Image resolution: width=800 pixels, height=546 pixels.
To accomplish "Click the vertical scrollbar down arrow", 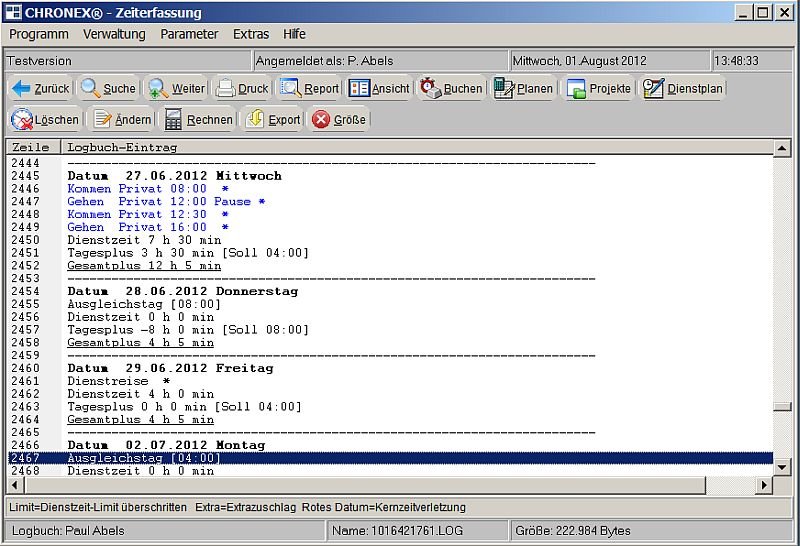I will tap(782, 467).
